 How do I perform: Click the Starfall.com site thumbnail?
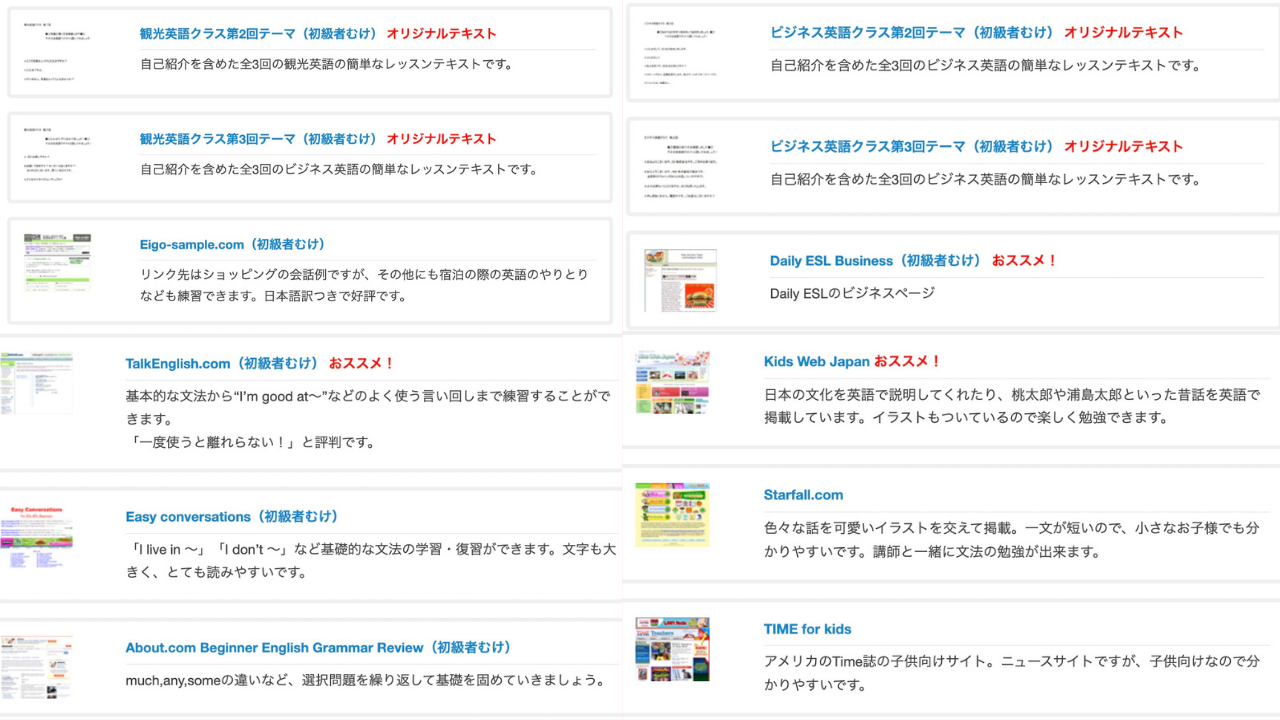pyautogui.click(x=672, y=515)
